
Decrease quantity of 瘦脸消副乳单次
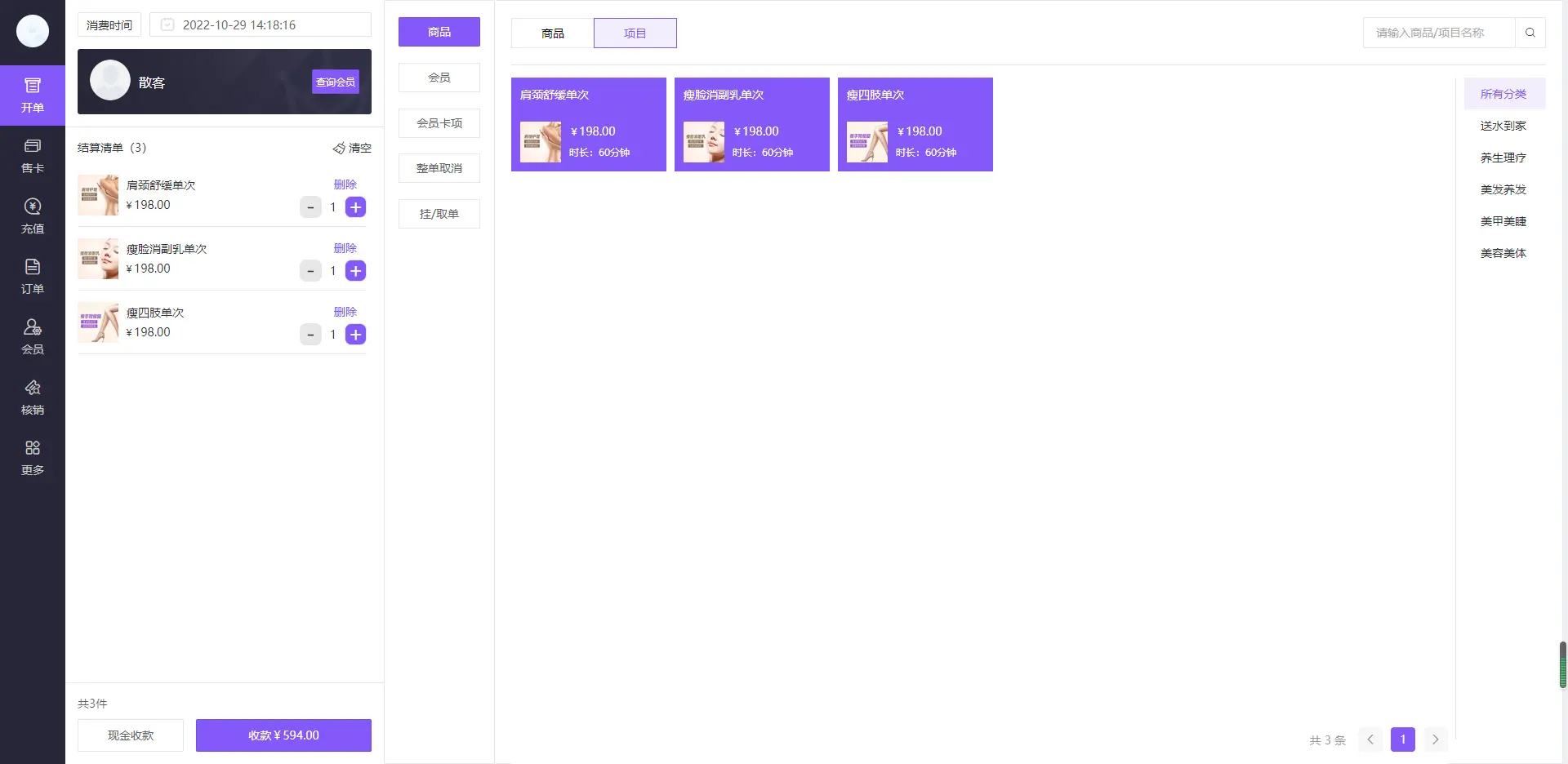(310, 271)
